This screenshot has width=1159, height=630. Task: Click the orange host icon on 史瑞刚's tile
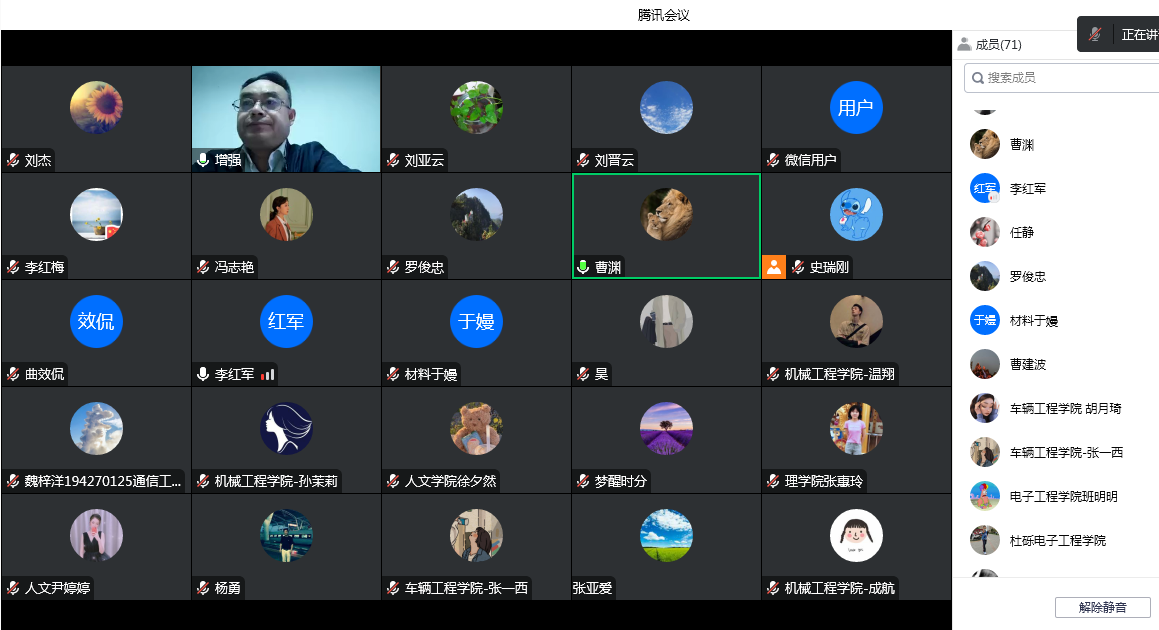(773, 267)
